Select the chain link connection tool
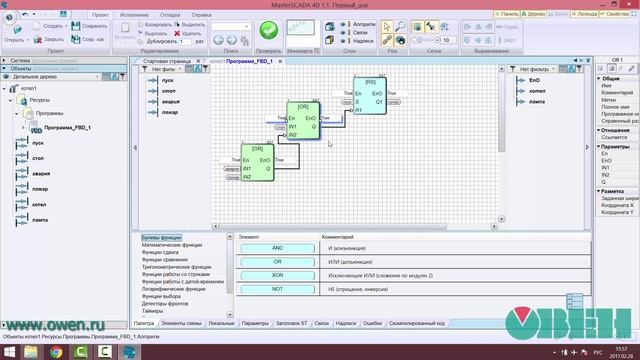The height and width of the screenshot is (360, 640). pos(387,40)
